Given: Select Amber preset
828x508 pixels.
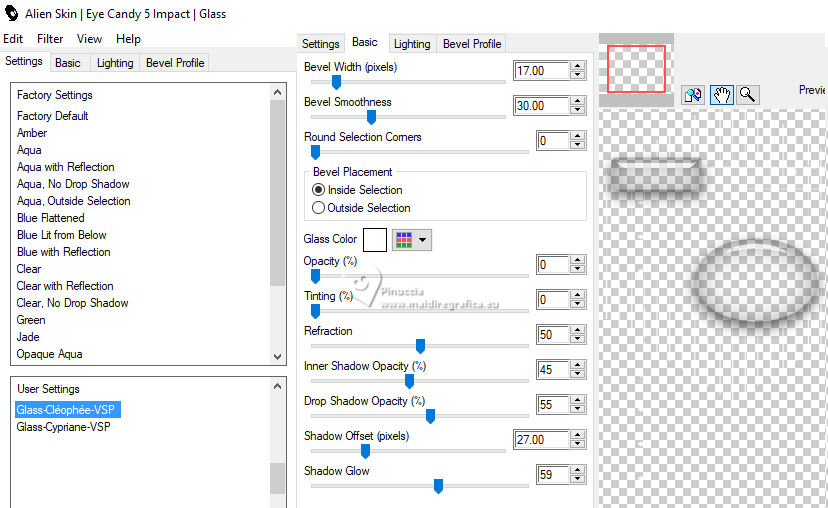Looking at the screenshot, I should (32, 133).
